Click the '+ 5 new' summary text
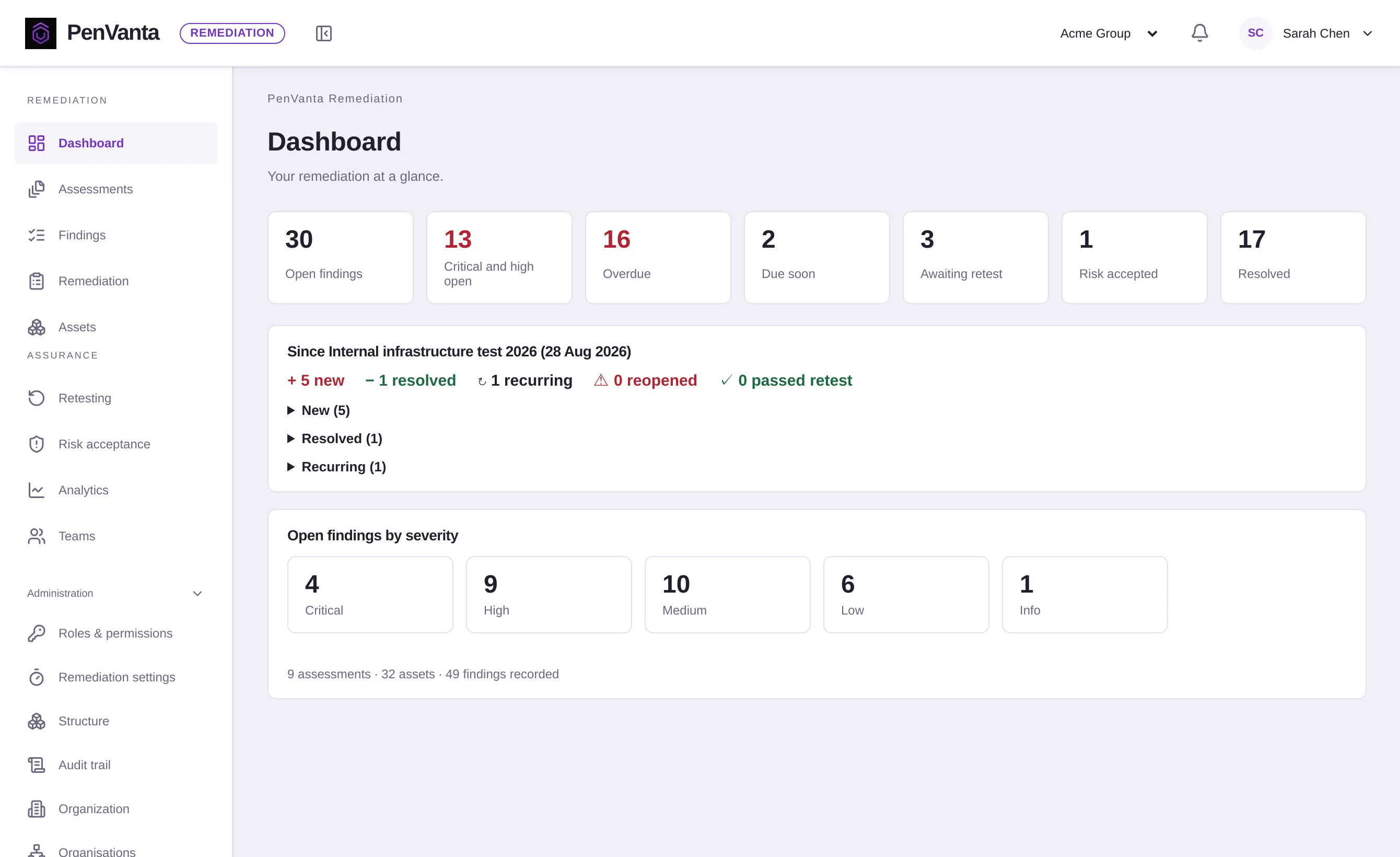 coord(316,381)
